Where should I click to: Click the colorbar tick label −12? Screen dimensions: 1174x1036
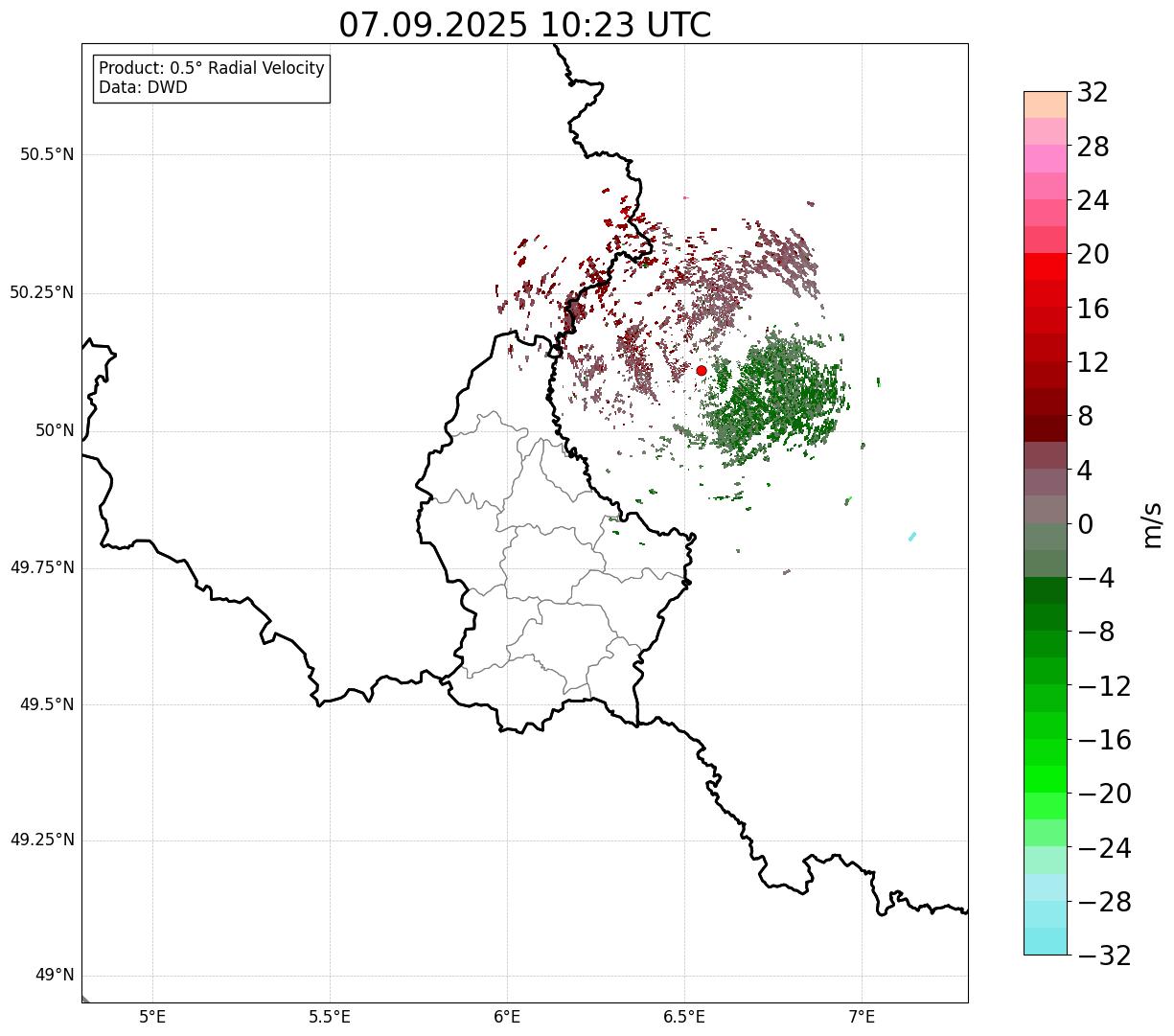click(1104, 686)
